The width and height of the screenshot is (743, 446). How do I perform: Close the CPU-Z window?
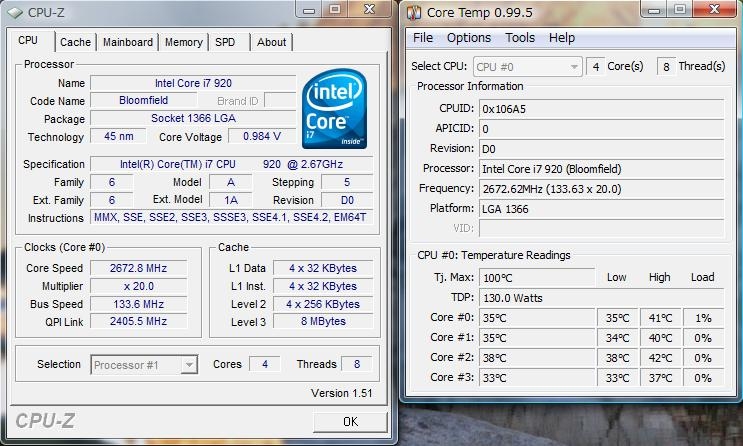(x=370, y=9)
